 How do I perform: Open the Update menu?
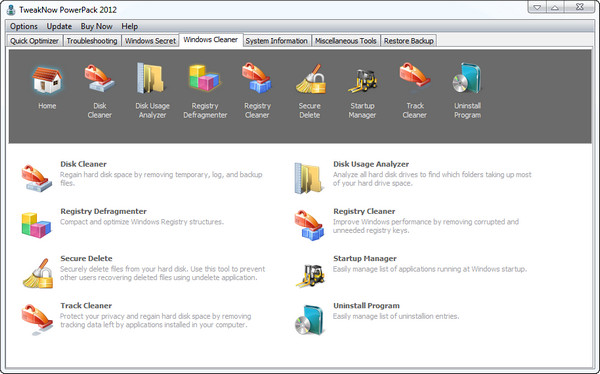59,26
